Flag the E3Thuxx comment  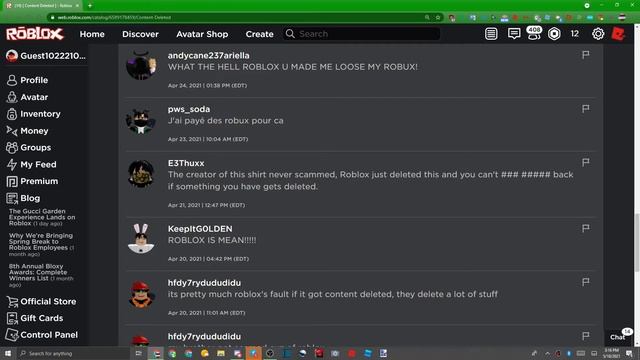point(585,162)
